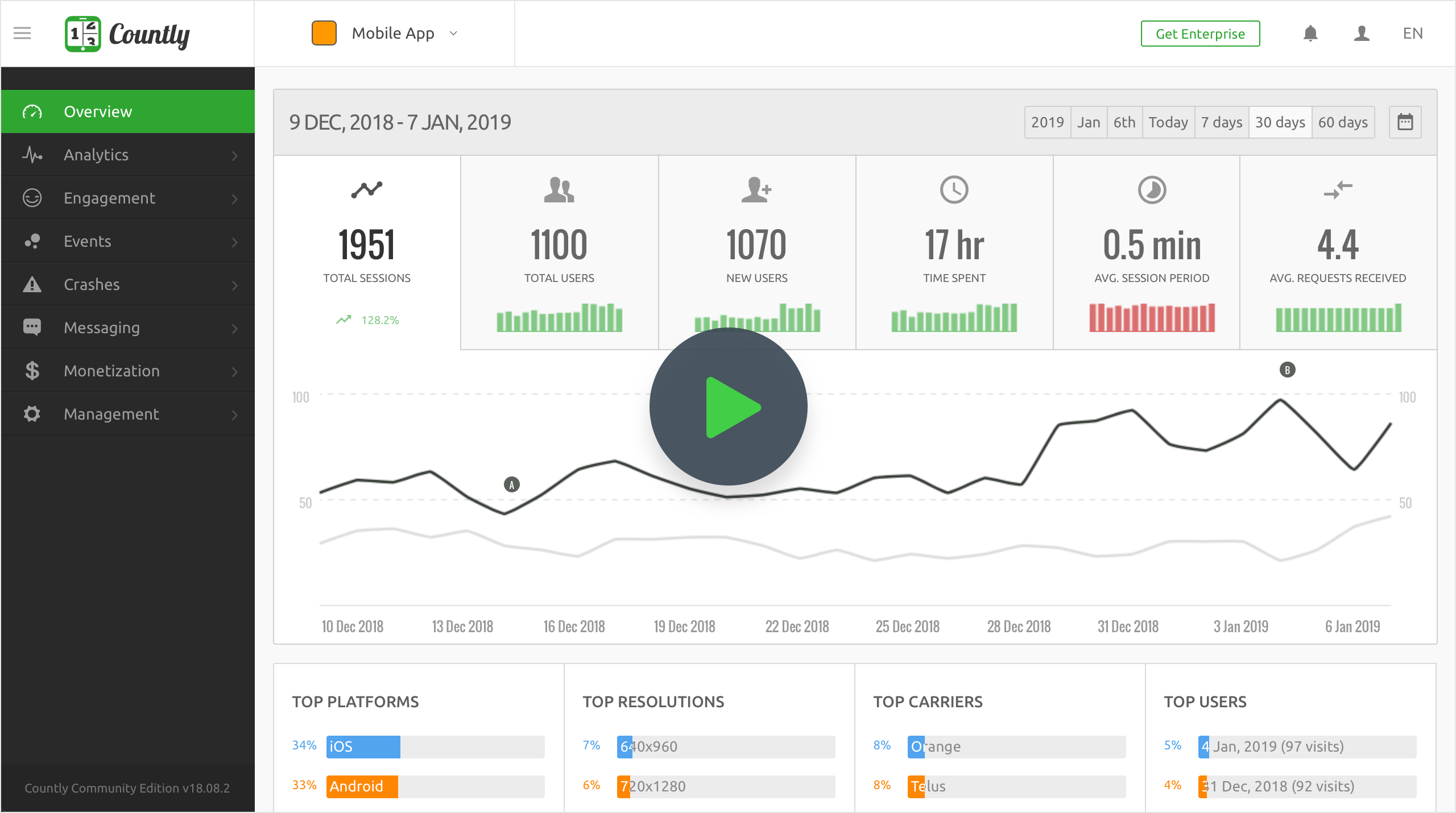Select the 30 days period
This screenshot has height=813, width=1456.
pos(1280,122)
